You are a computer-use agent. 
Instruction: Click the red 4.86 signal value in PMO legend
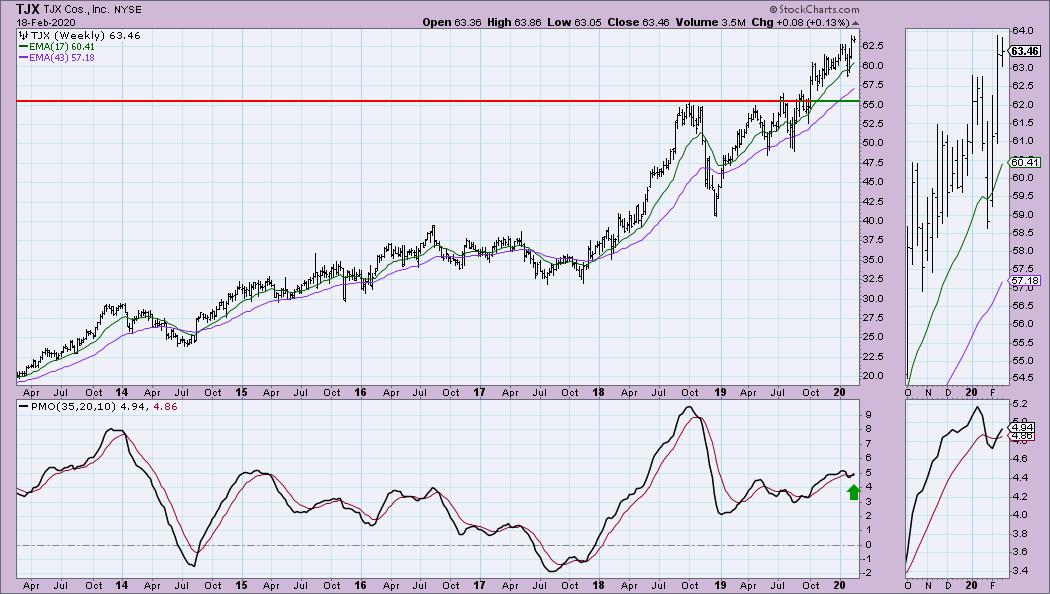[x=165, y=406]
